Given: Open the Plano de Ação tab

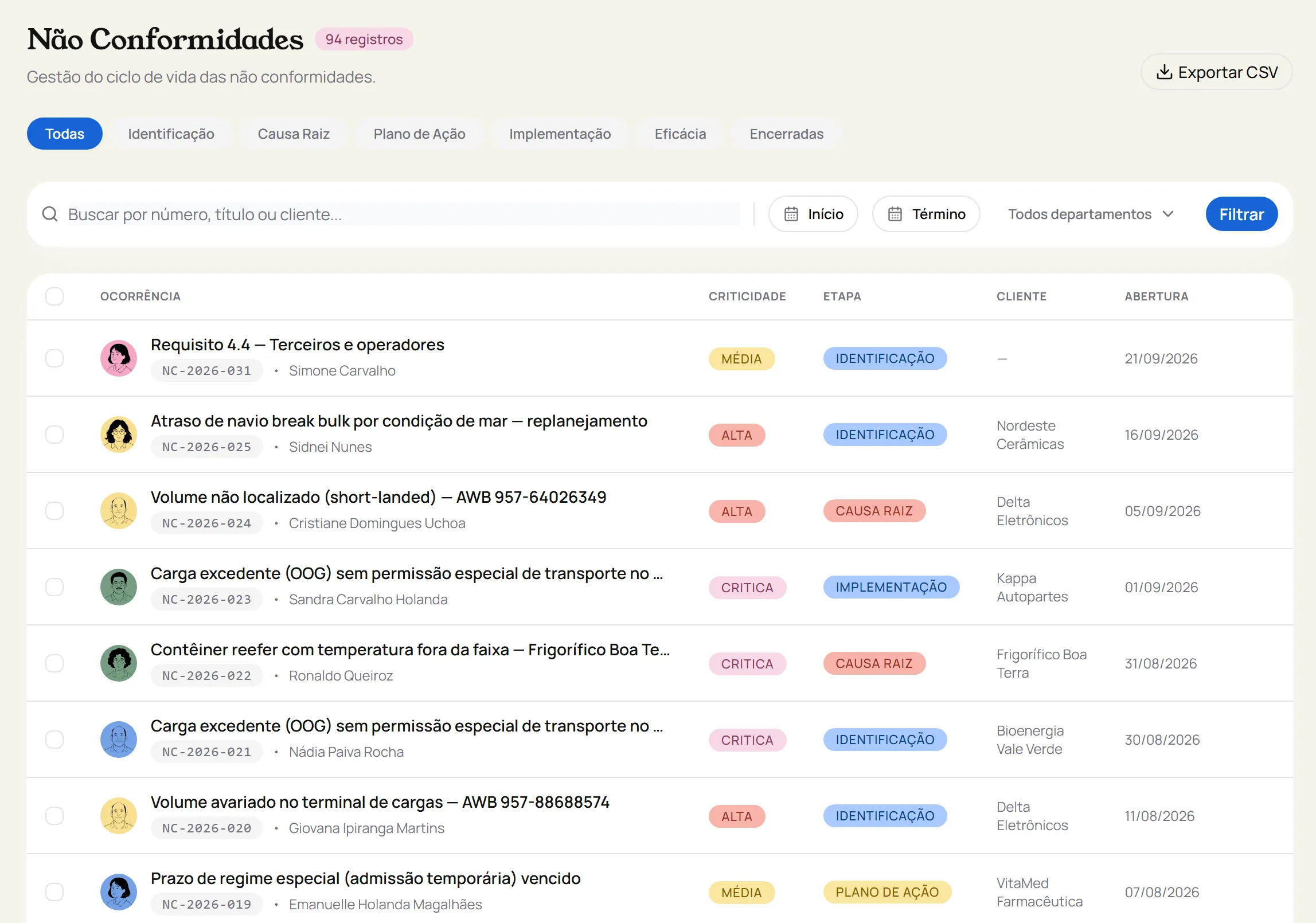Looking at the screenshot, I should (419, 134).
